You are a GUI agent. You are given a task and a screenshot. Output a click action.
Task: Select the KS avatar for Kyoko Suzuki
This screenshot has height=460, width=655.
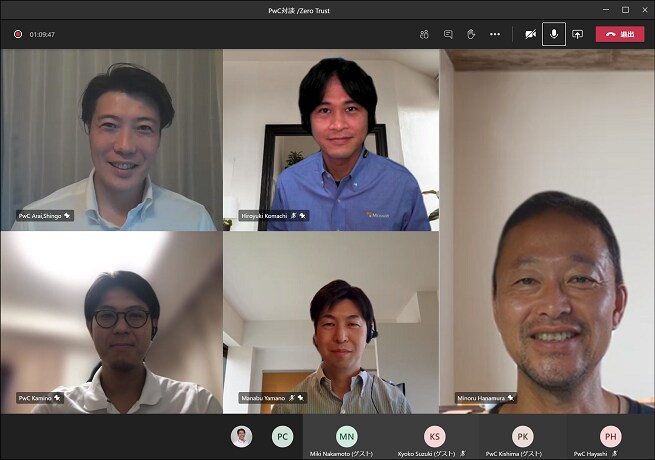(434, 436)
